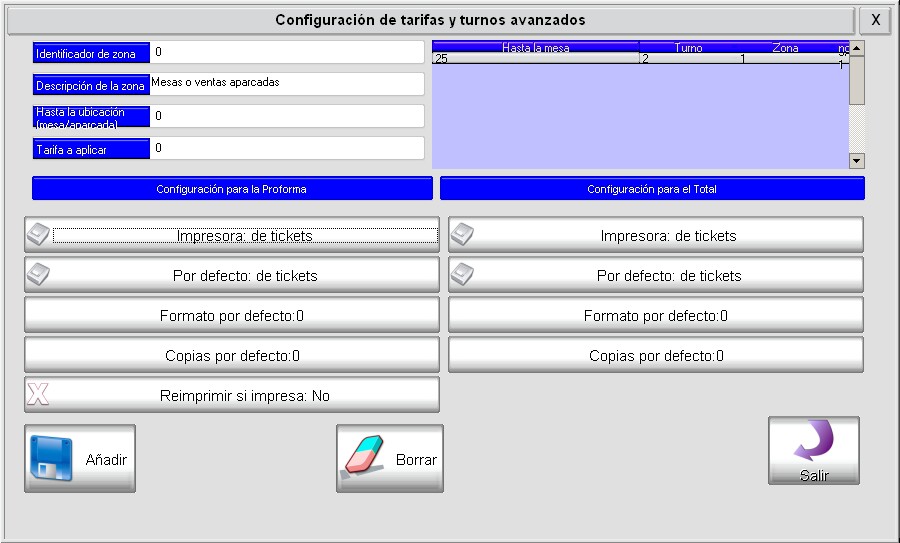This screenshot has height=543, width=900.
Task: Click the Descripción de la zona label
Action: tap(91, 85)
